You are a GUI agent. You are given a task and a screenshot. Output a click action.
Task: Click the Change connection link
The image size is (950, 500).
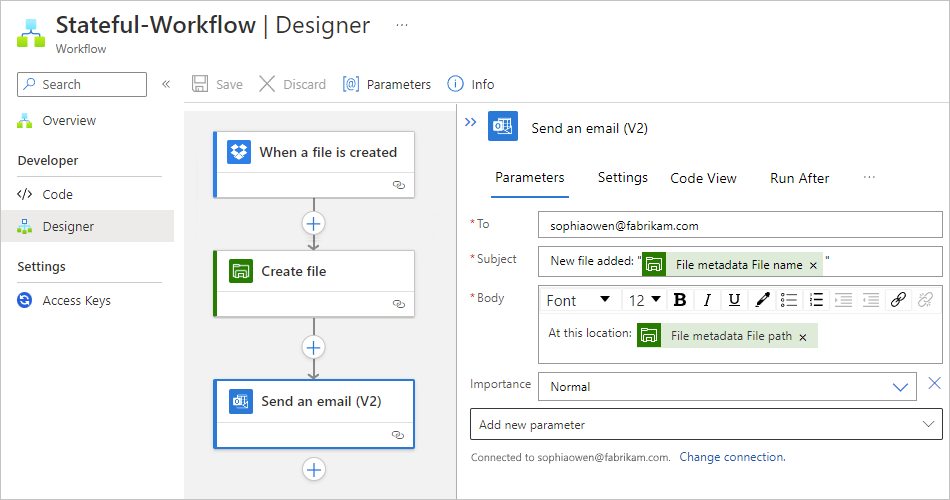(x=732, y=457)
